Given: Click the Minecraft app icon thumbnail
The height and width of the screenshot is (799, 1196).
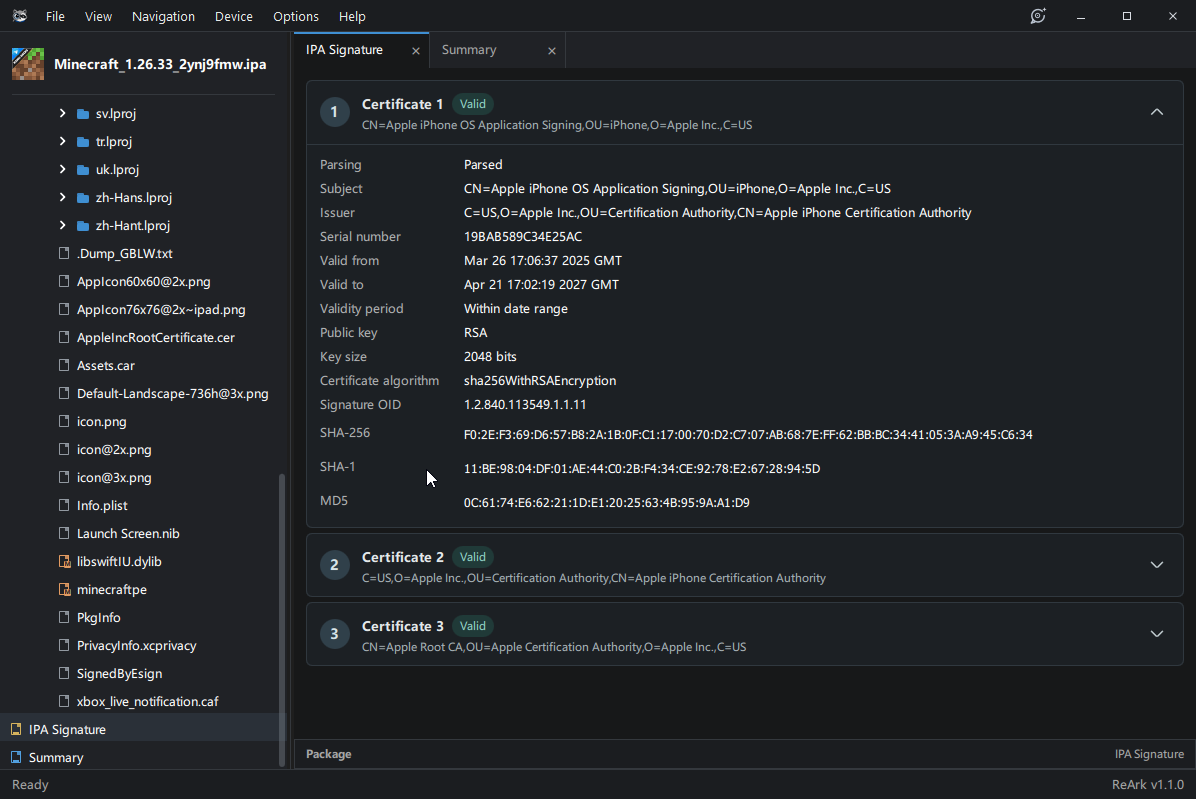Looking at the screenshot, I should (x=28, y=64).
